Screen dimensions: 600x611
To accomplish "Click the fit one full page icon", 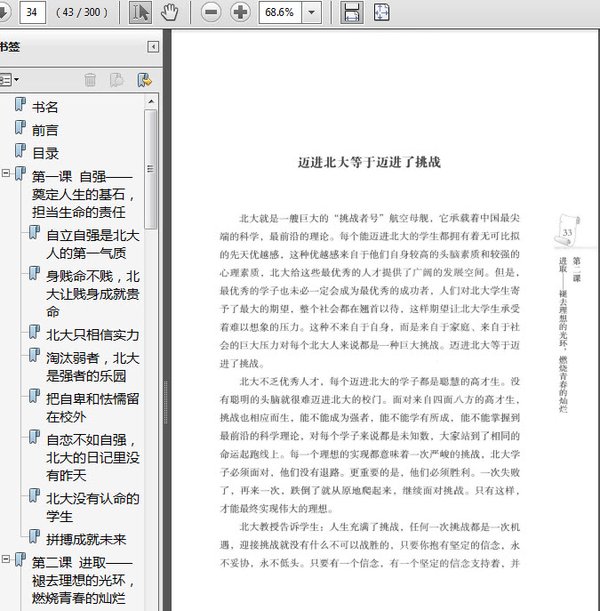I will [x=381, y=12].
